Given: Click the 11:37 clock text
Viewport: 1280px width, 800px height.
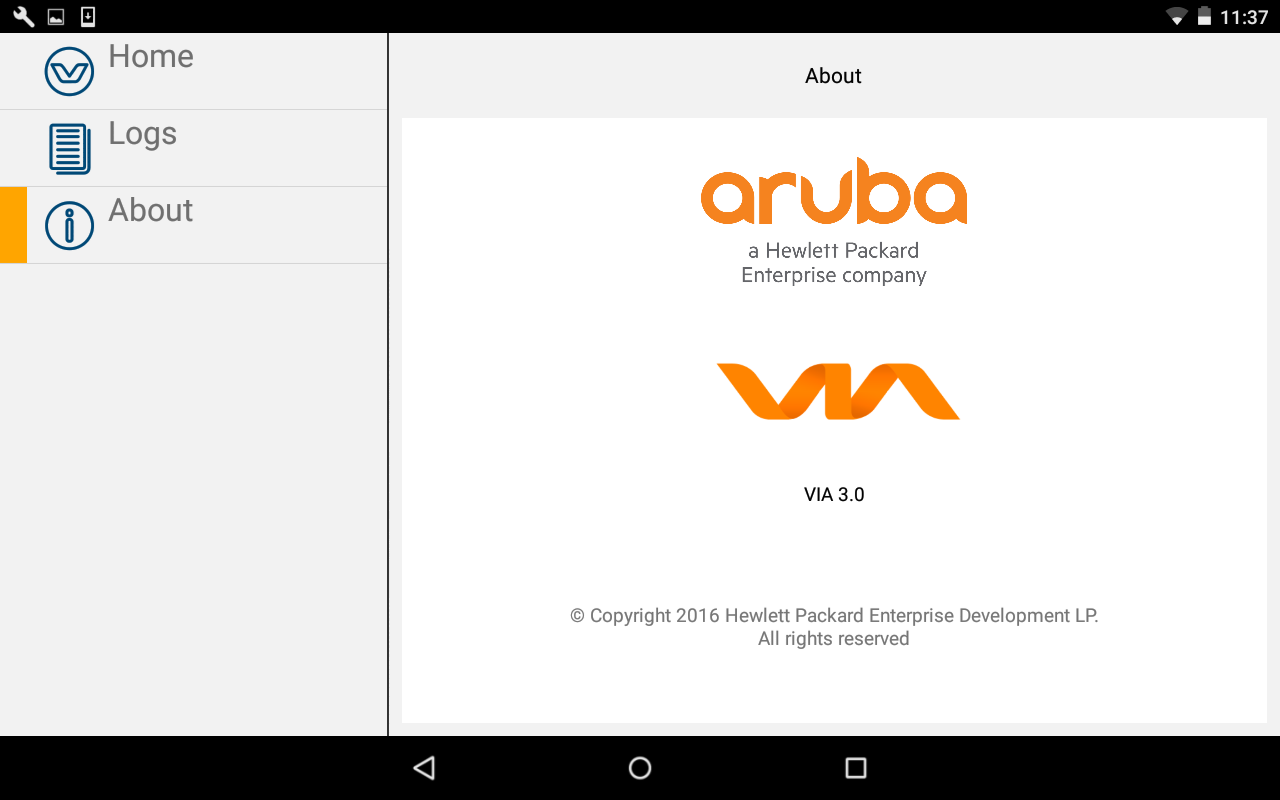Looking at the screenshot, I should point(1244,17).
